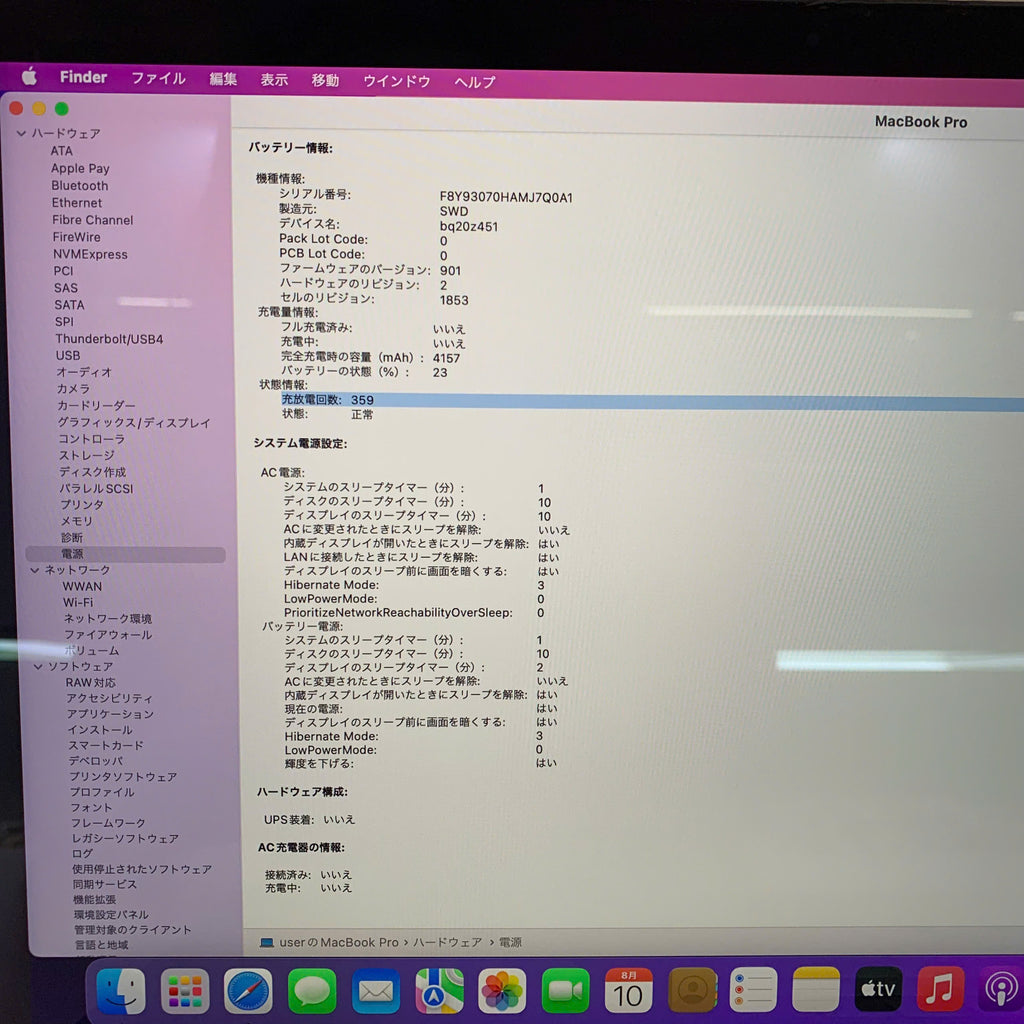This screenshot has width=1024, height=1024.
Task: Open Launchpad in the Dock
Action: (185, 991)
